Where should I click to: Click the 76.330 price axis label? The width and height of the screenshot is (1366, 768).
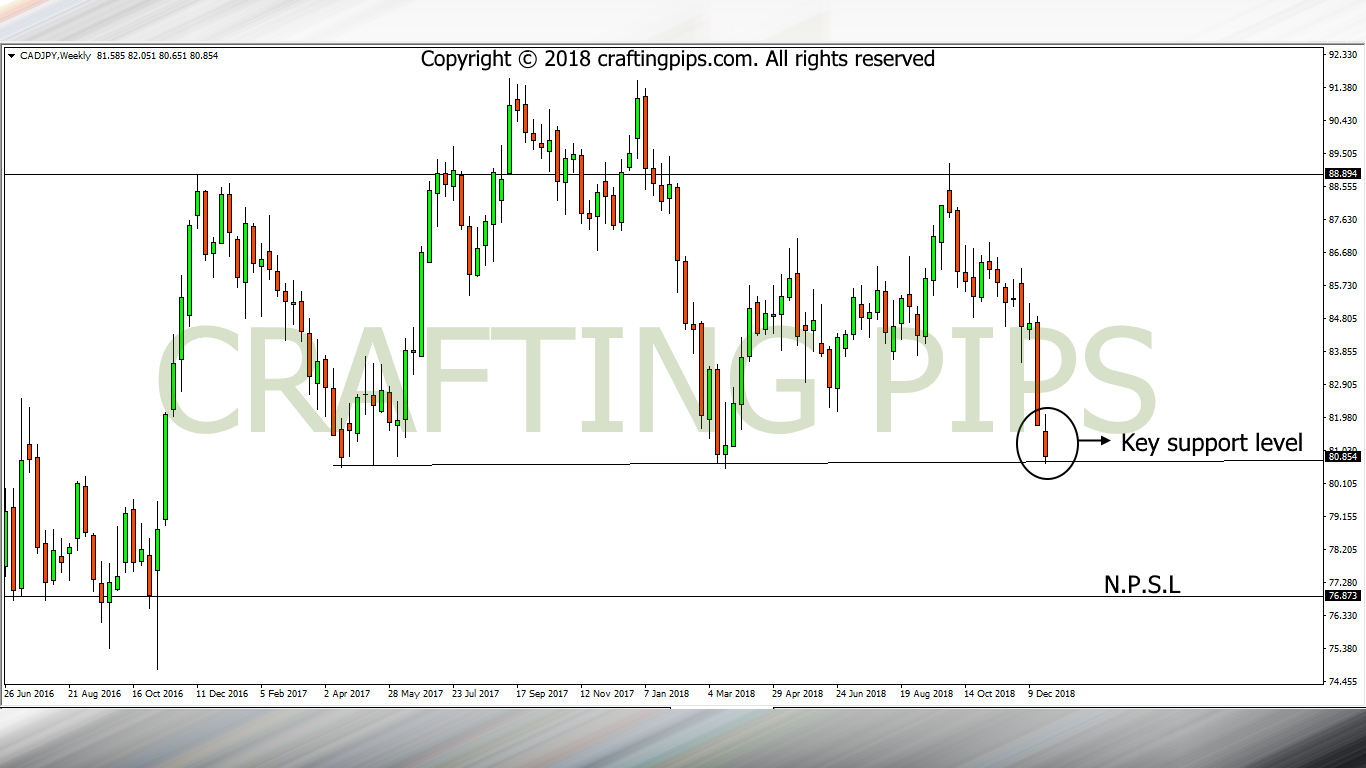tap(1342, 616)
